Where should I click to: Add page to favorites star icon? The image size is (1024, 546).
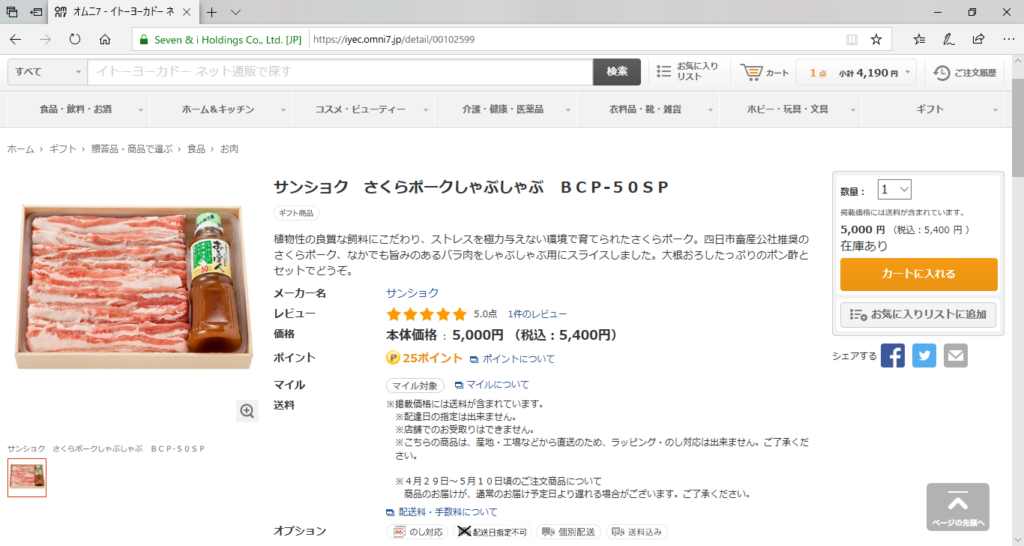[876, 39]
